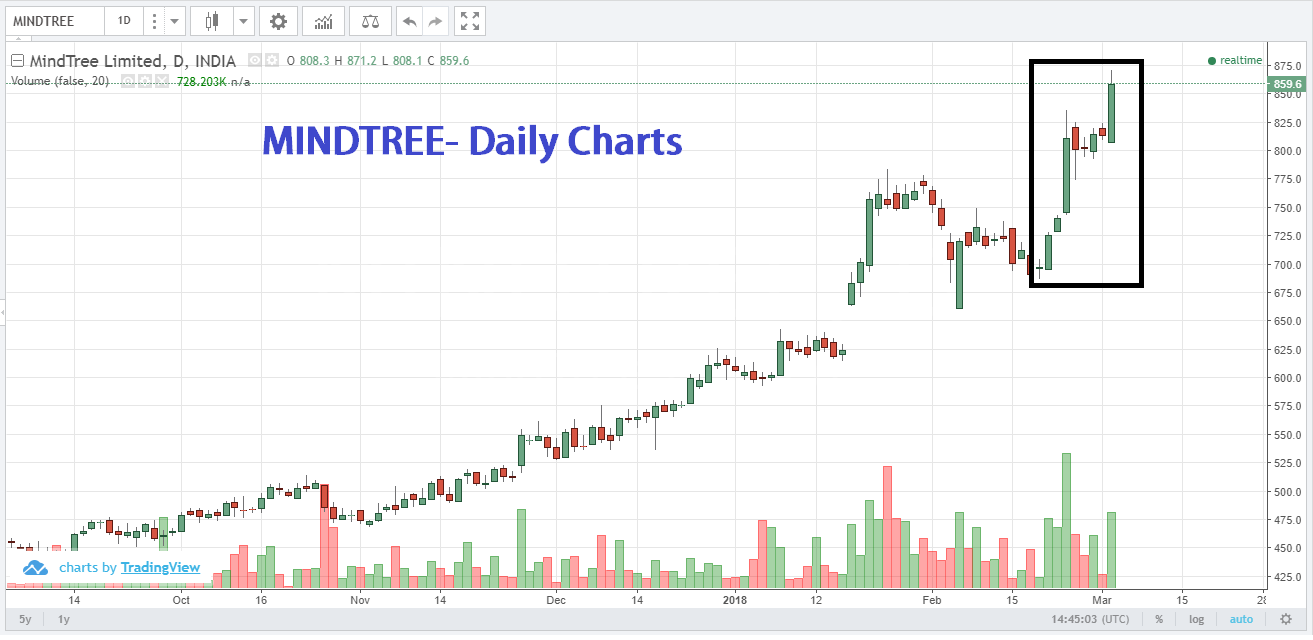
Task: Click the open value 808.3
Action: (x=315, y=60)
